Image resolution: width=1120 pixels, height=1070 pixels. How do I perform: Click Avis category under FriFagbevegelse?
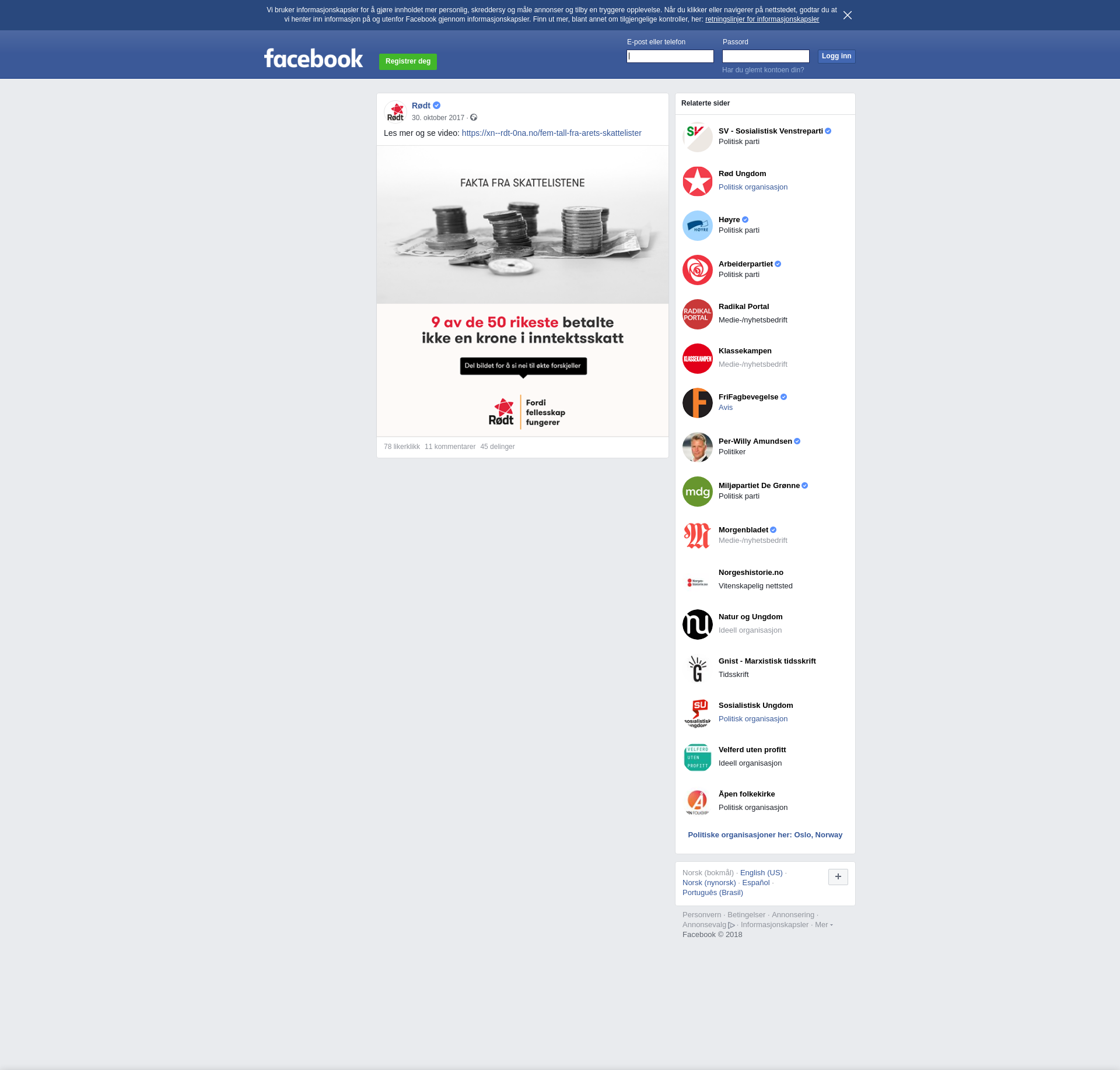(x=726, y=408)
